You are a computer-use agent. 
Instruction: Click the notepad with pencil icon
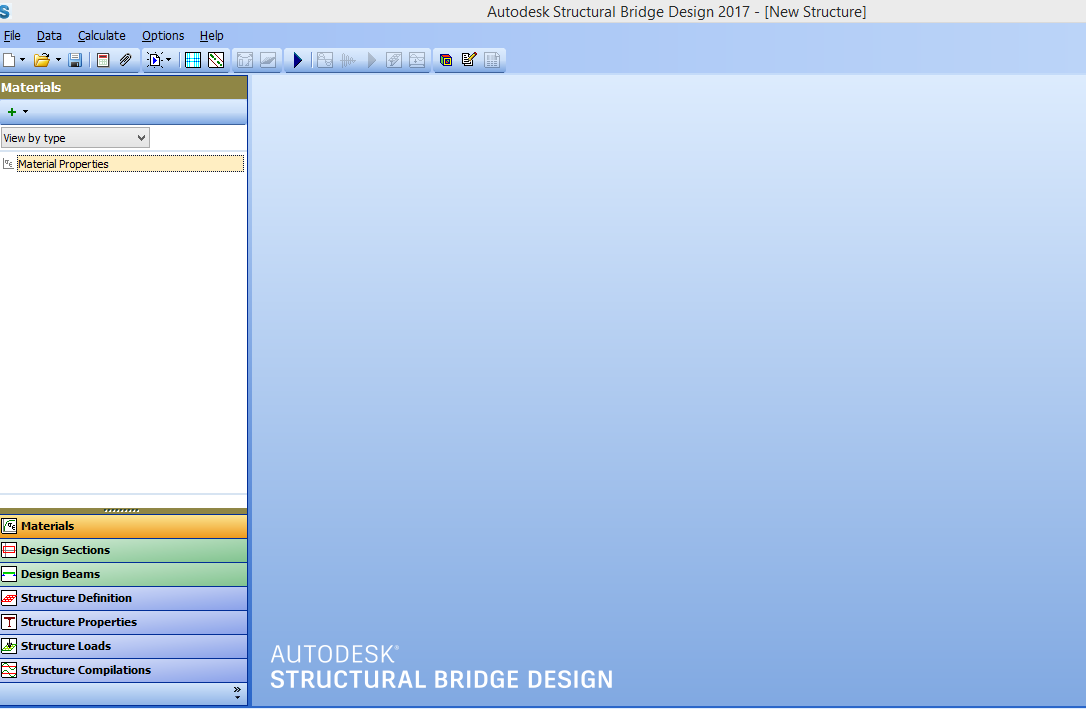click(469, 60)
